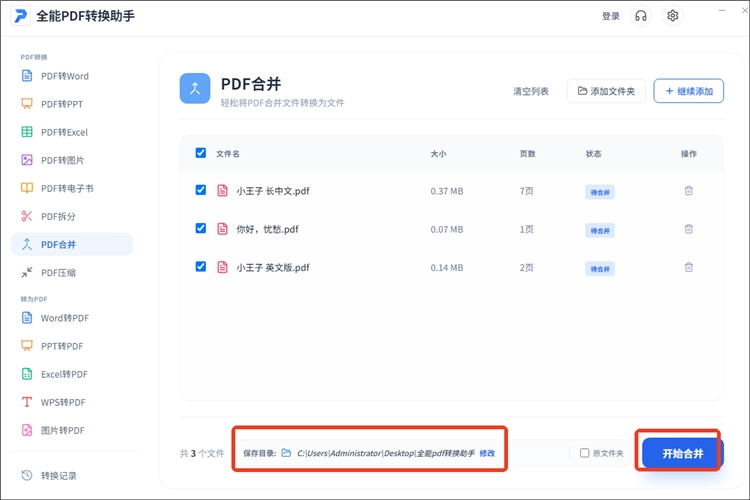Enable the 原文件夹 checkbox

coord(585,453)
